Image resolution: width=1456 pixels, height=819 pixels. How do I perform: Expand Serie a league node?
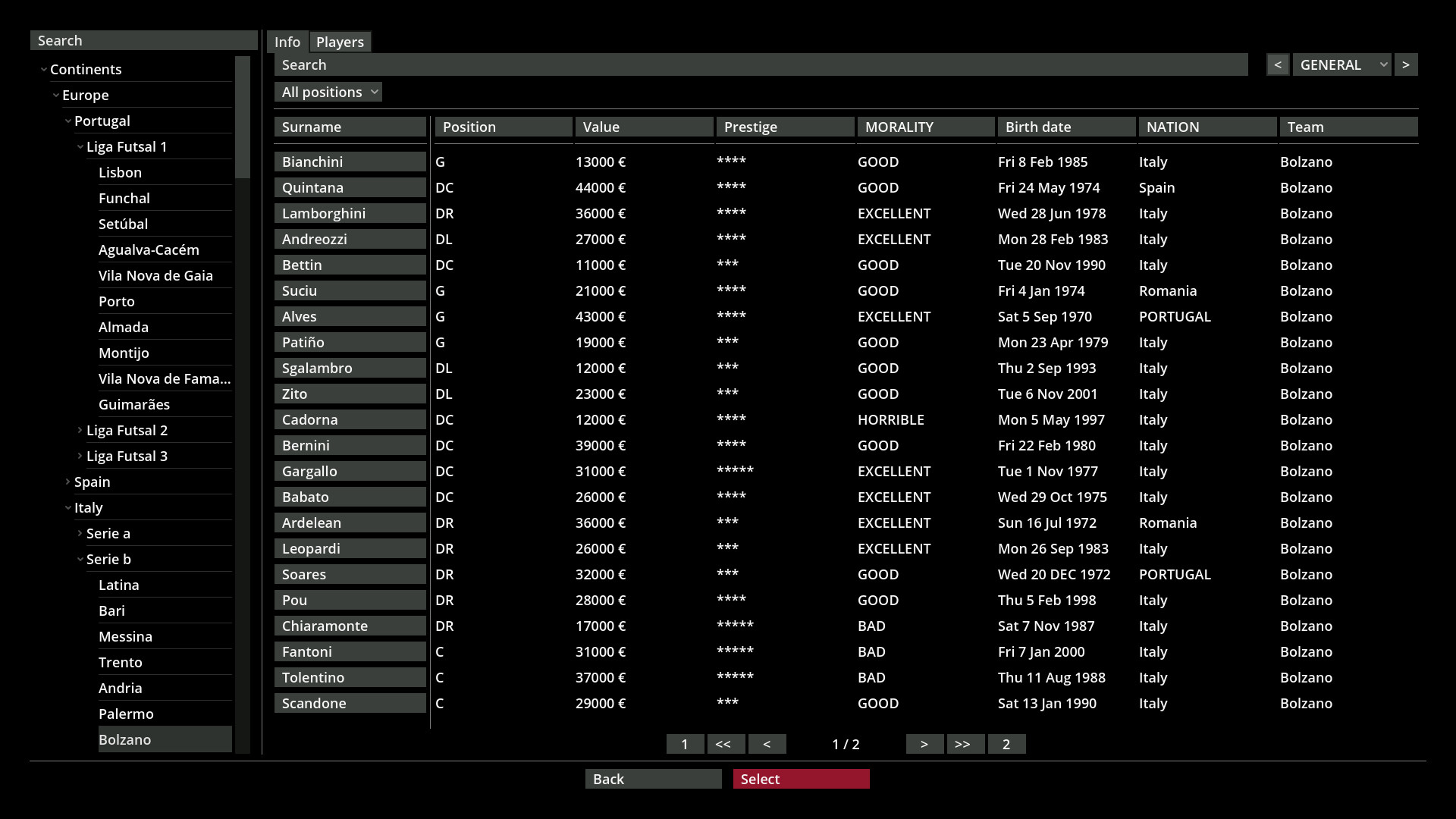point(80,533)
